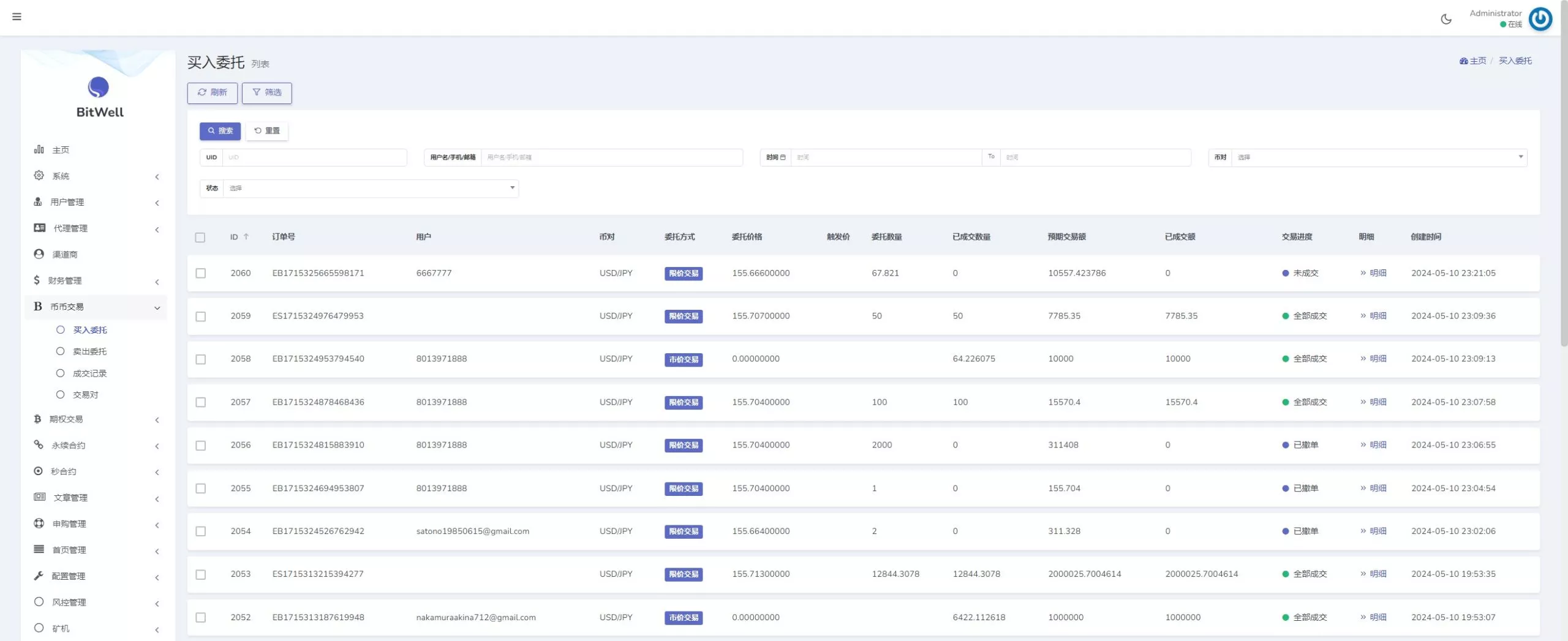The width and height of the screenshot is (1568, 641).
Task: Tick the checkbox for row 2057
Action: 200,402
